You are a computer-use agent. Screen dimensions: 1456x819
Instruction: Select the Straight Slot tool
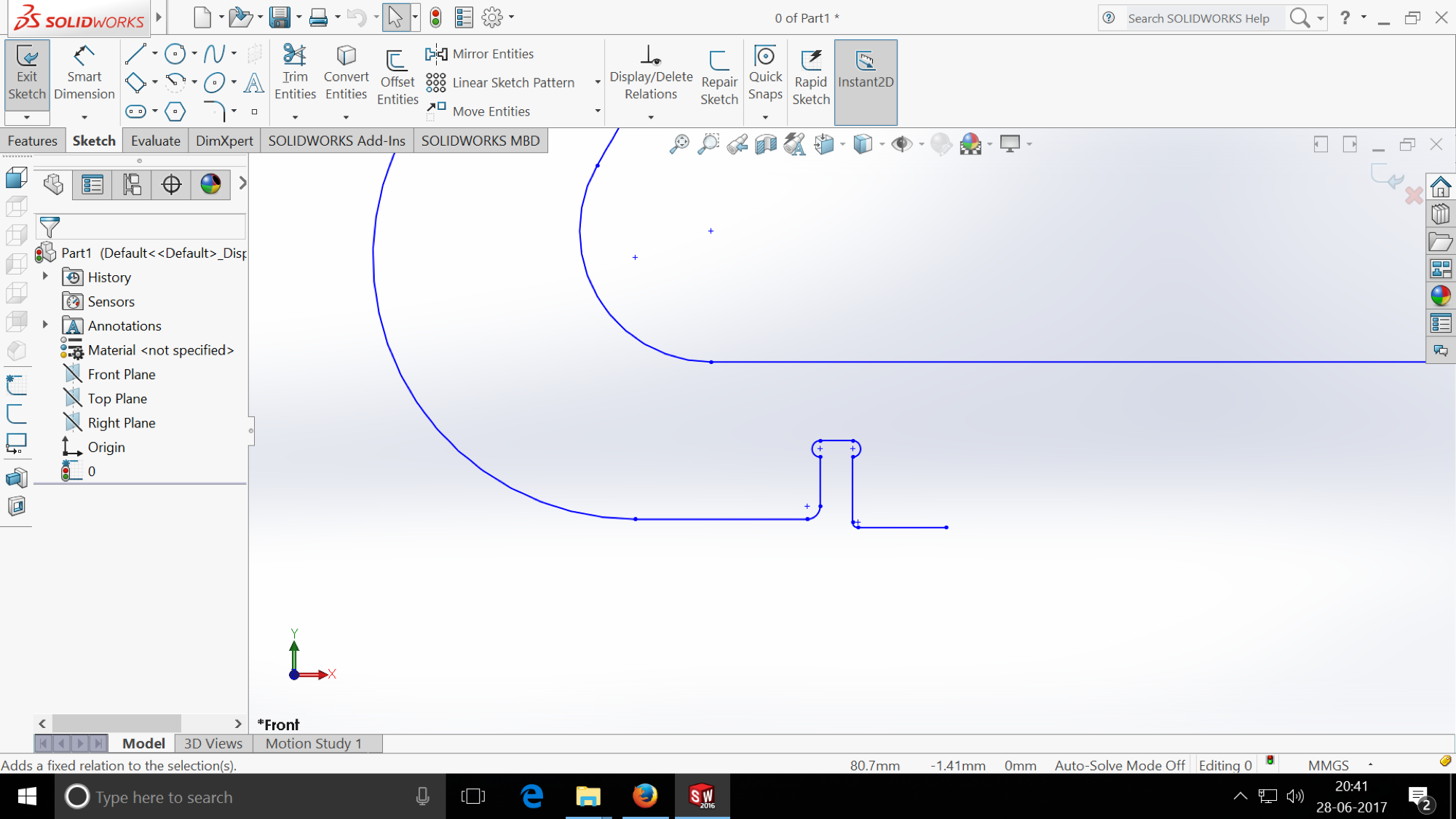click(x=135, y=111)
